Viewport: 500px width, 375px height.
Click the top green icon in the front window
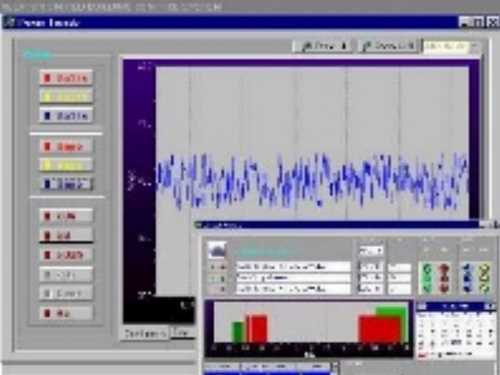[428, 268]
